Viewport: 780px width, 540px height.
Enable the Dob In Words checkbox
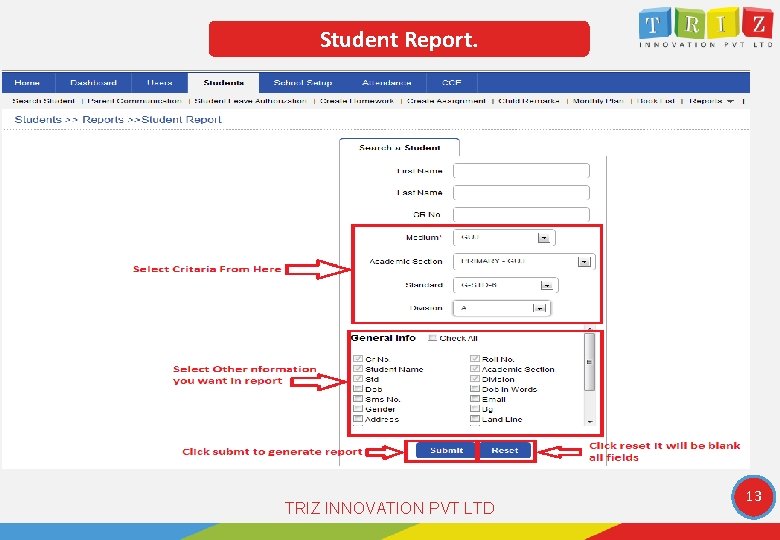(x=475, y=389)
